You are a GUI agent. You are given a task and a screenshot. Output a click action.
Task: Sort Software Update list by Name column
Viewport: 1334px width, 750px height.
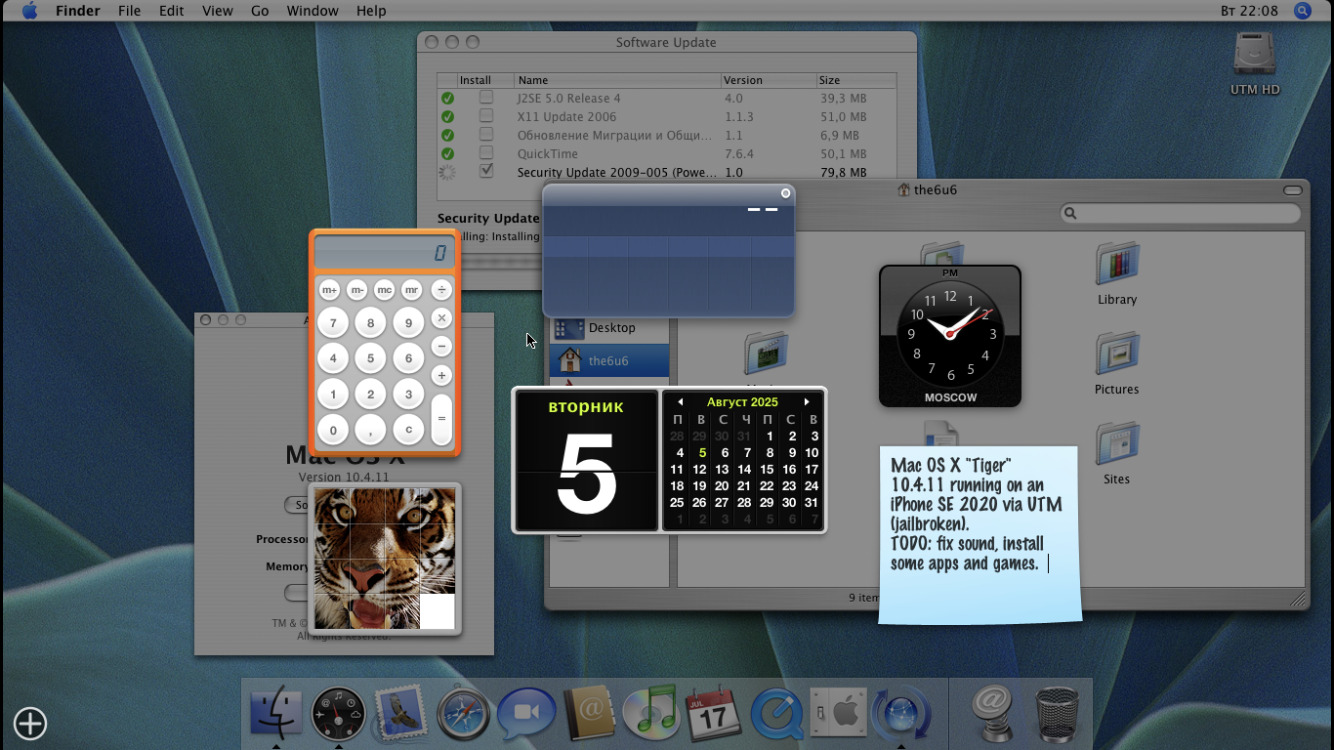click(x=617, y=80)
